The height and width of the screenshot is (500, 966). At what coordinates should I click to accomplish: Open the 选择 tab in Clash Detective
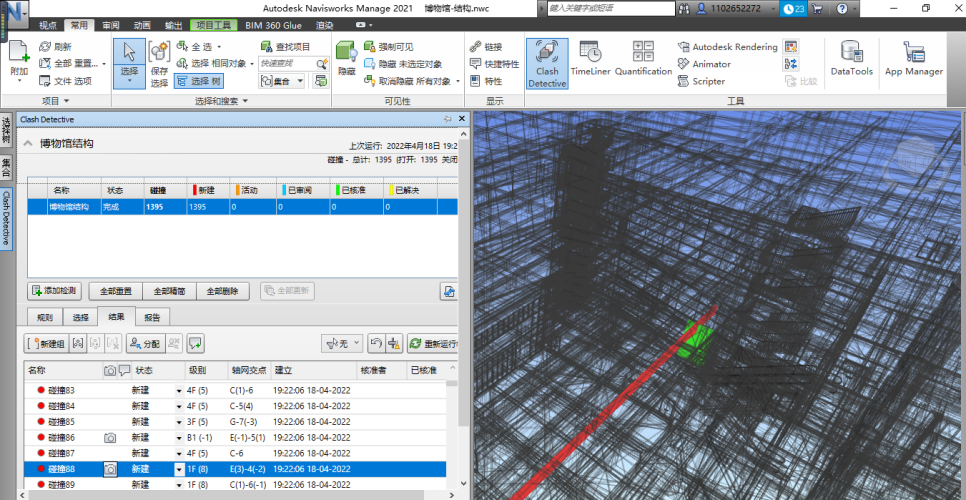click(x=81, y=318)
